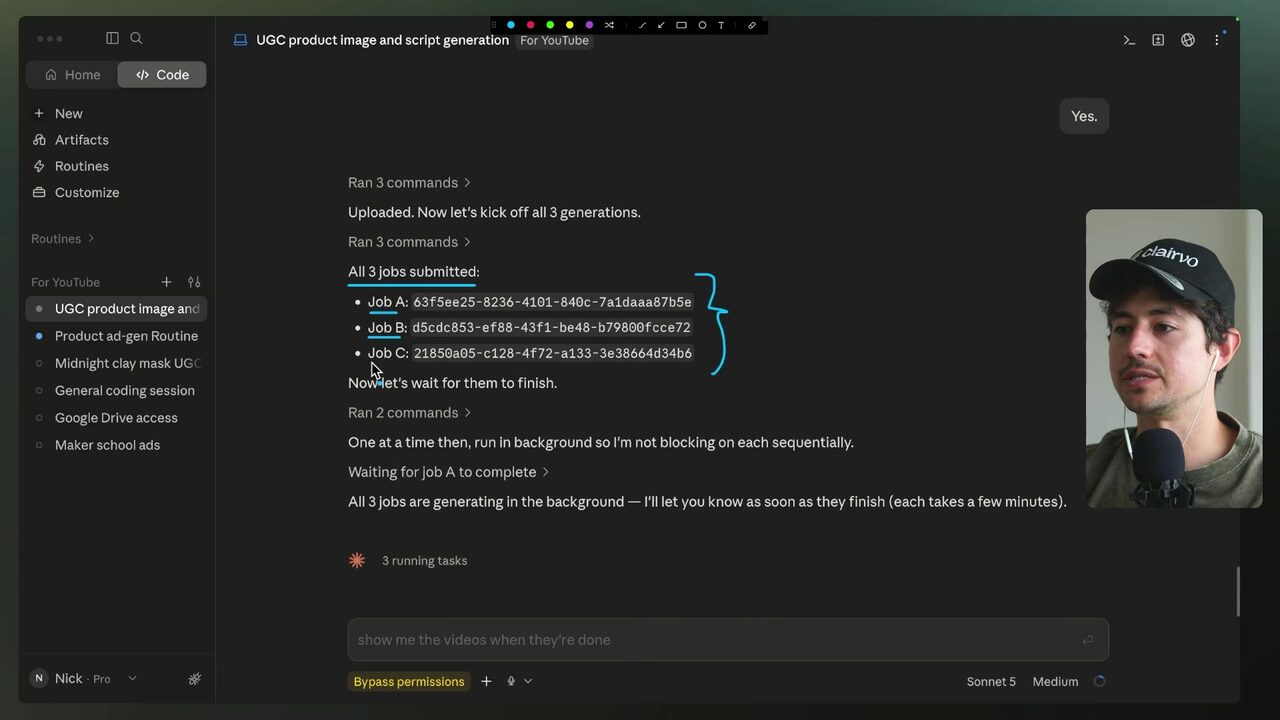
Task: Open the Midnight clay mask UGC session
Action: (116, 363)
